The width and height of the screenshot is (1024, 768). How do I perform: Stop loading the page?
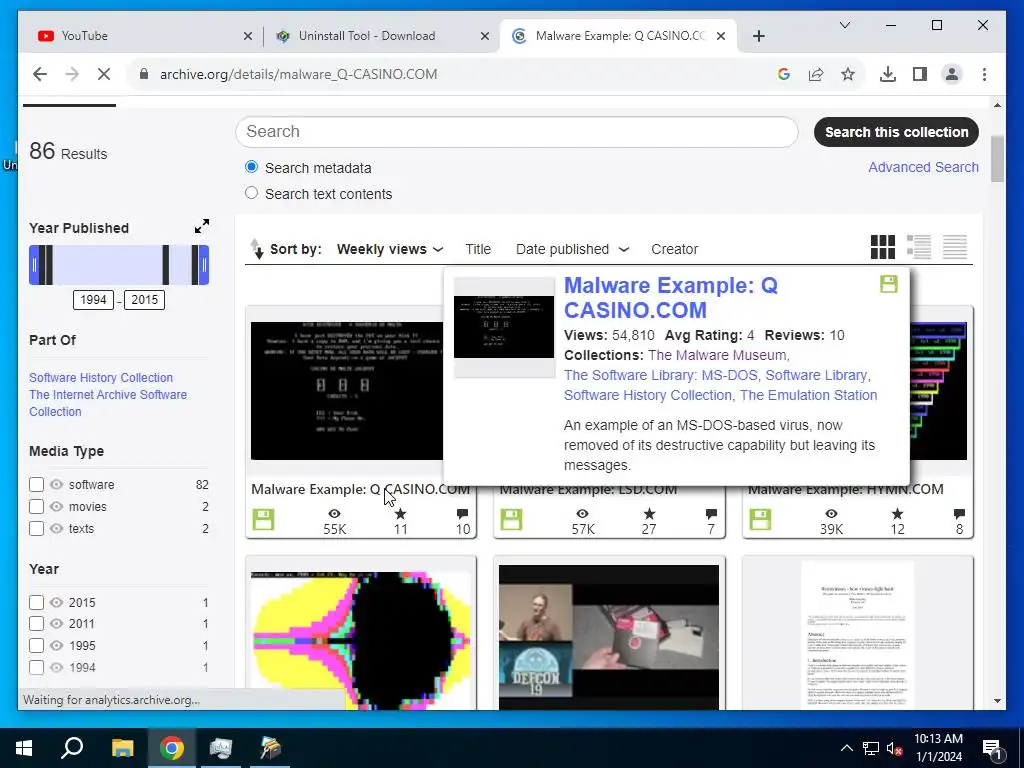[x=104, y=74]
